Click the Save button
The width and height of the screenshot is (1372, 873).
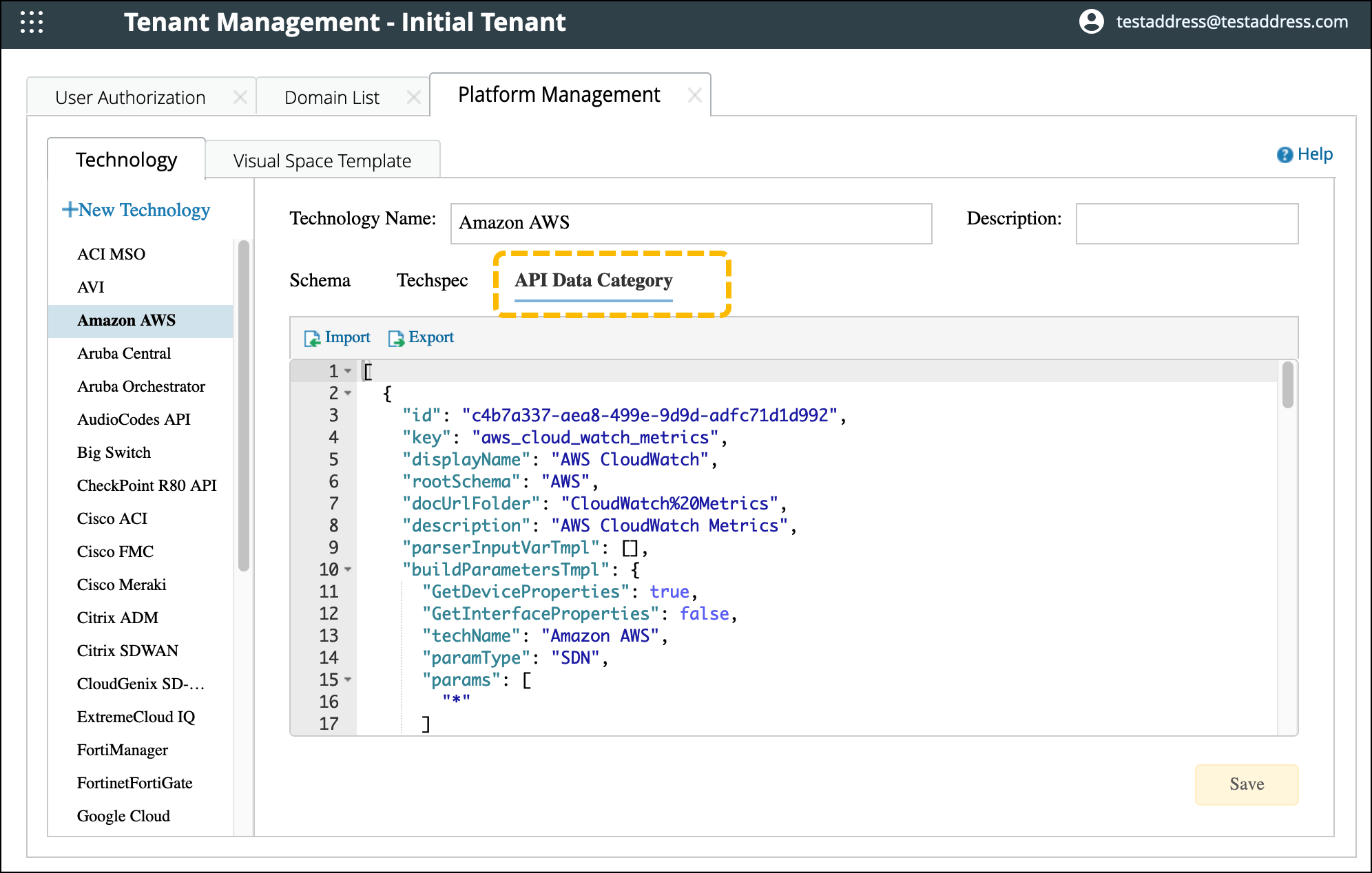(1246, 784)
